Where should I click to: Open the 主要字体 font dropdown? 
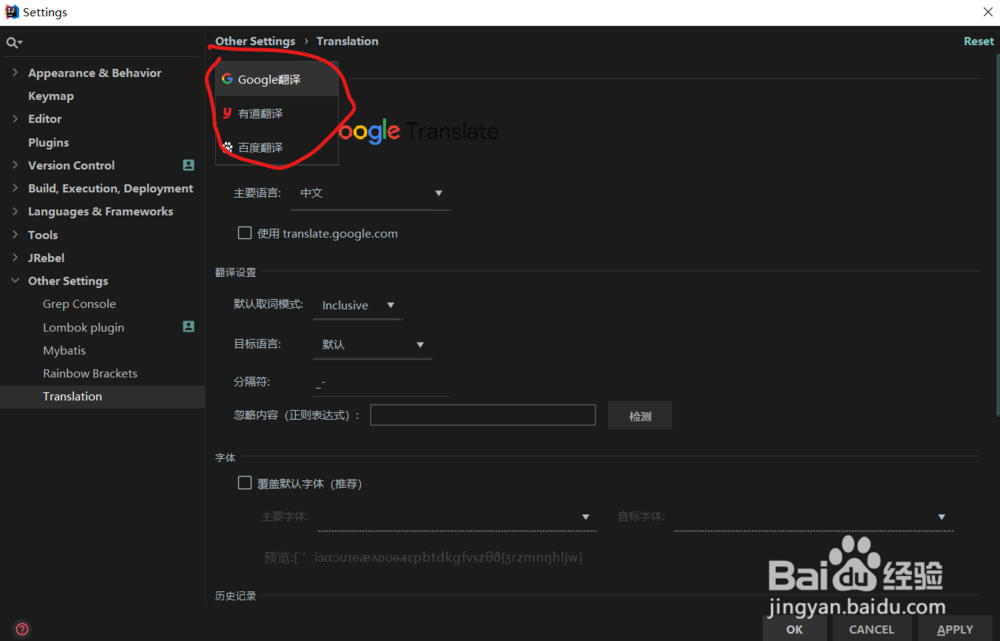coord(457,517)
